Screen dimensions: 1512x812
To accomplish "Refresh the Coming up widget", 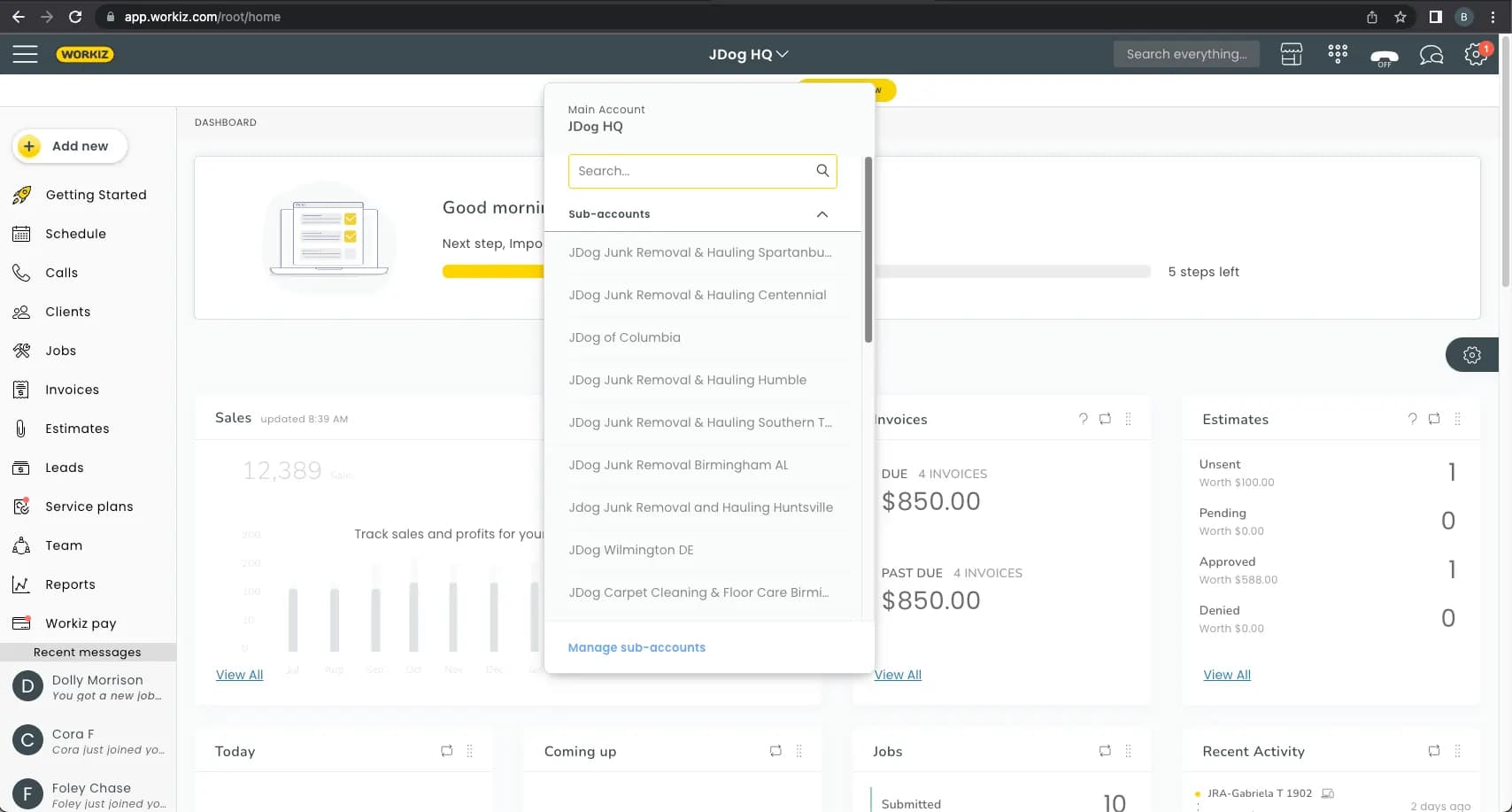I will tap(775, 751).
